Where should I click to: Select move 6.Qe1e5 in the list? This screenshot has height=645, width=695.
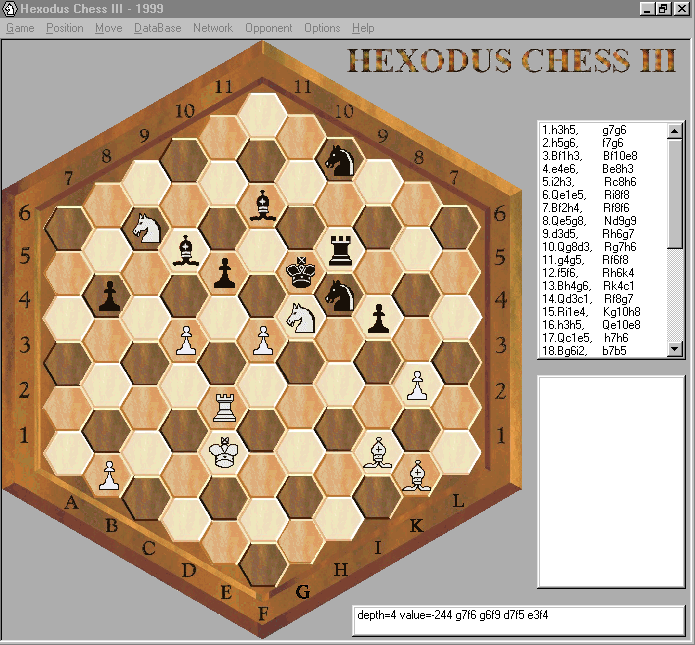coord(564,195)
